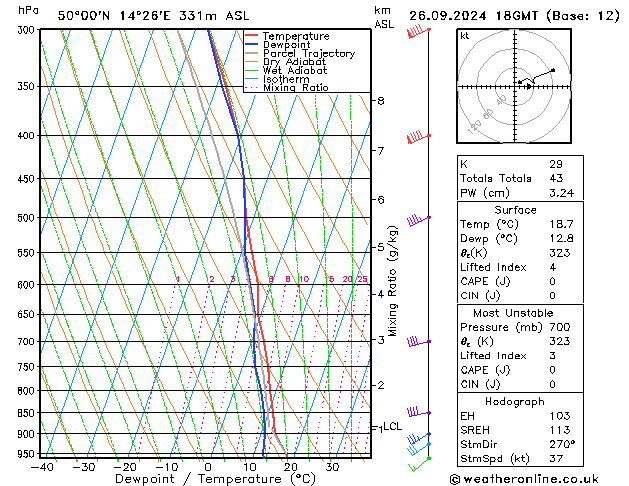Click the purple wind barb at 500 hPa

[x=417, y=220]
